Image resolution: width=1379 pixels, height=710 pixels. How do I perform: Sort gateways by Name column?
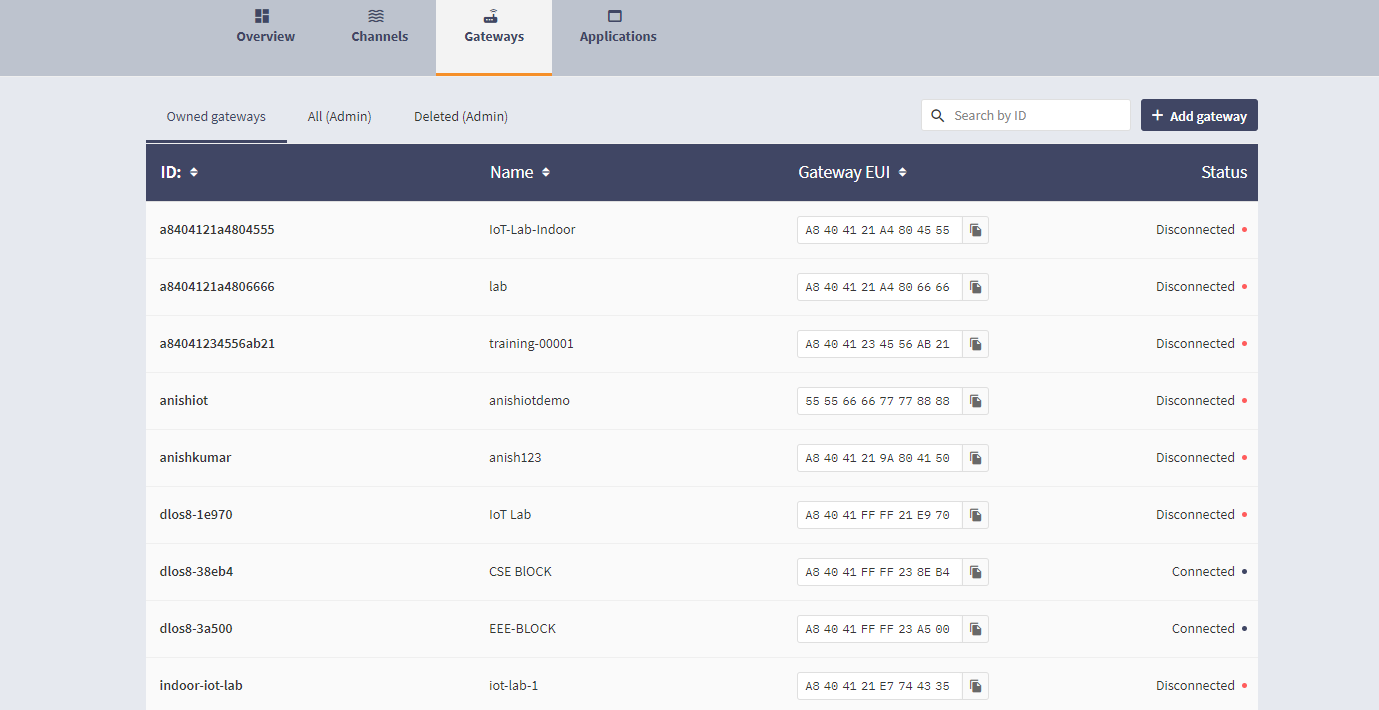(546, 172)
